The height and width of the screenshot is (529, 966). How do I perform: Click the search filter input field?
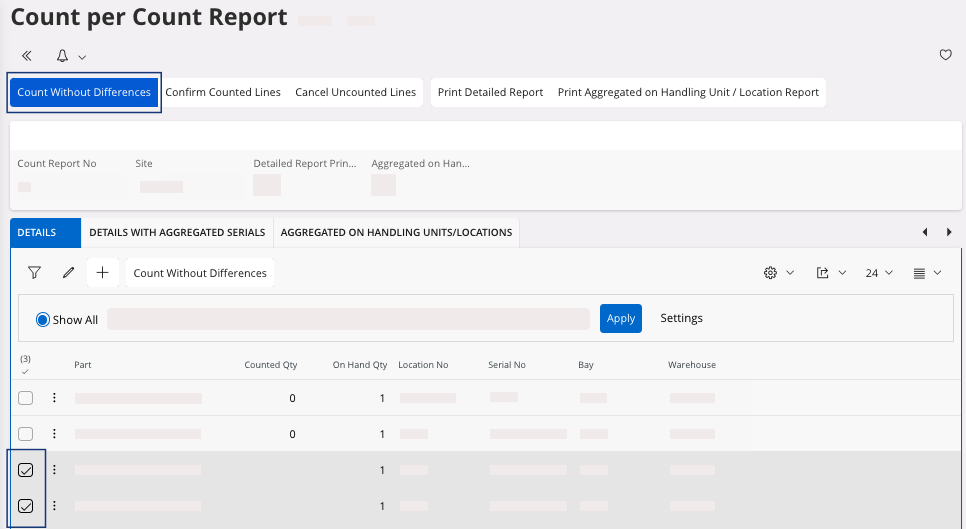click(x=347, y=319)
